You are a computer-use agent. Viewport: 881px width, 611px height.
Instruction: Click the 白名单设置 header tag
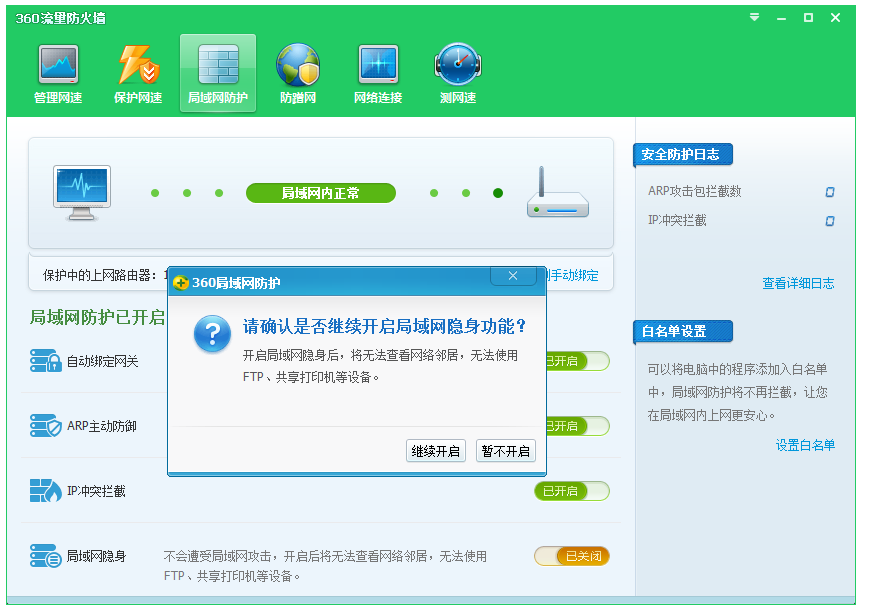pyautogui.click(x=683, y=332)
